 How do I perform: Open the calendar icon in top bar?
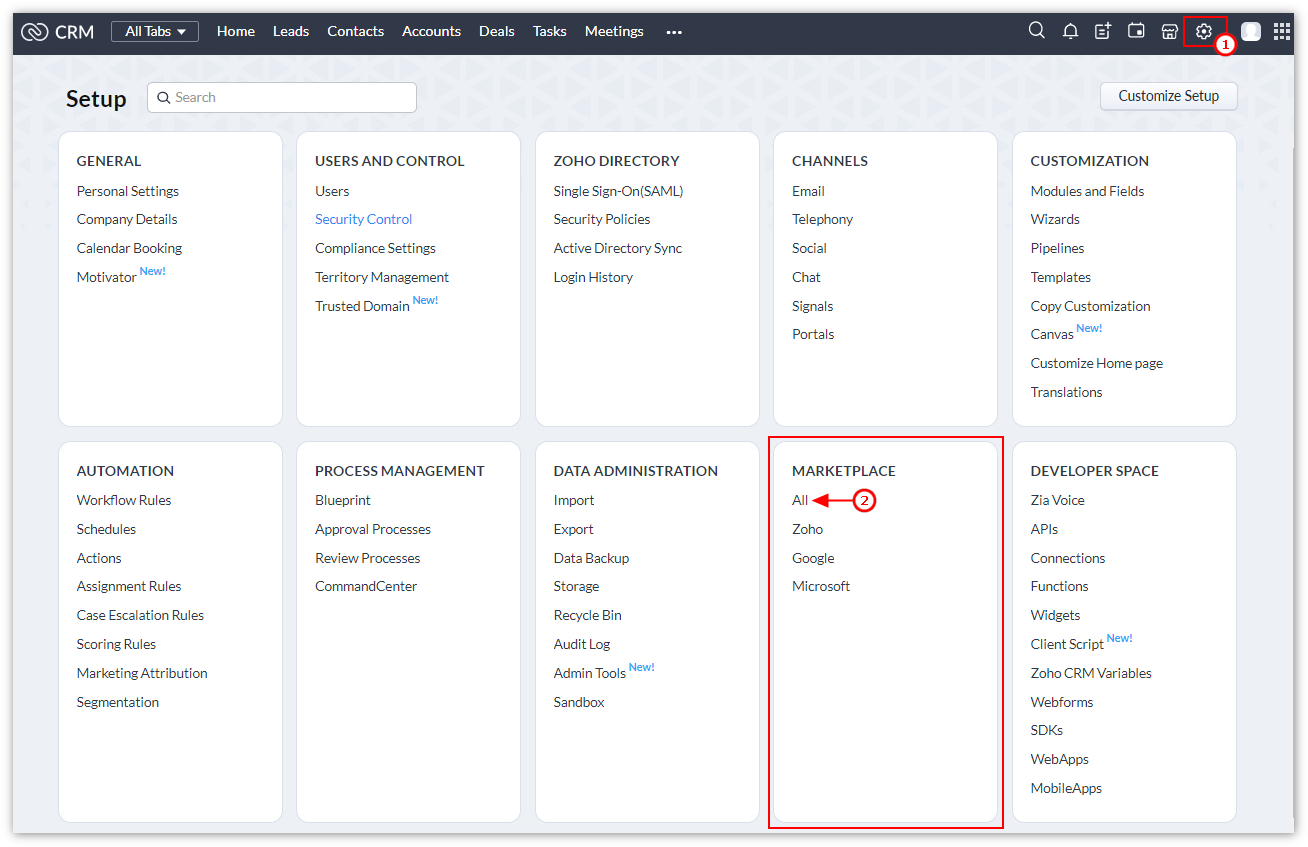coord(1136,31)
